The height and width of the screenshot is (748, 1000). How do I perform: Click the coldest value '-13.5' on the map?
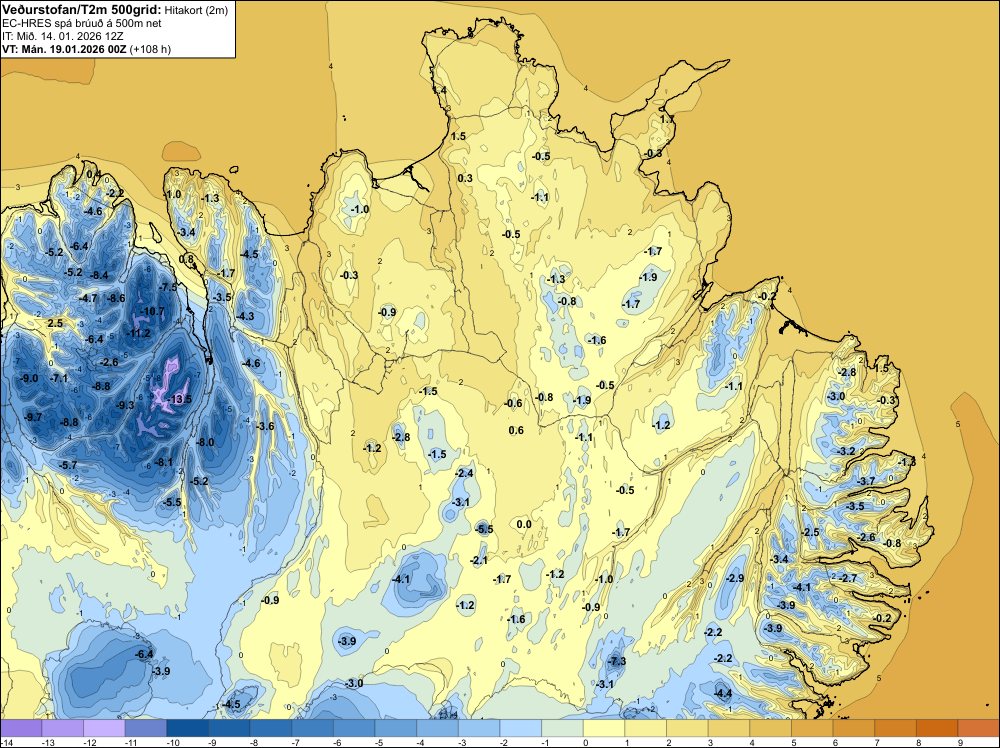tap(178, 400)
